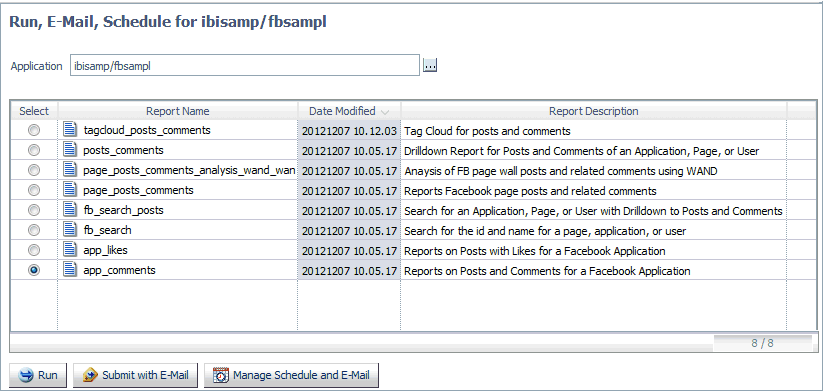This screenshot has width=823, height=392.
Task: Click the Select column header
Action: pyautogui.click(x=34, y=111)
